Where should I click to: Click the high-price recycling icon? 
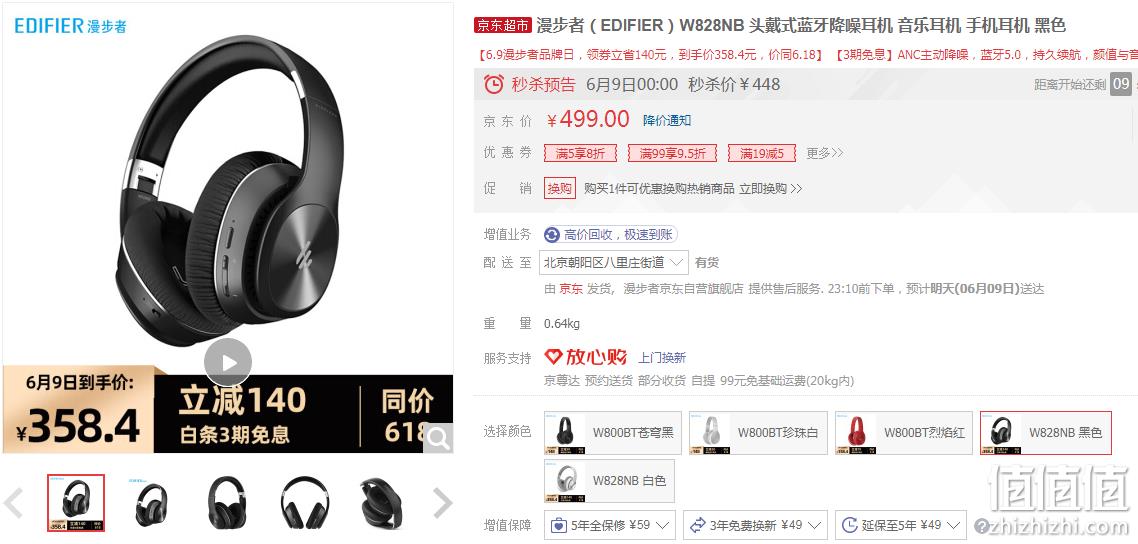click(x=552, y=234)
